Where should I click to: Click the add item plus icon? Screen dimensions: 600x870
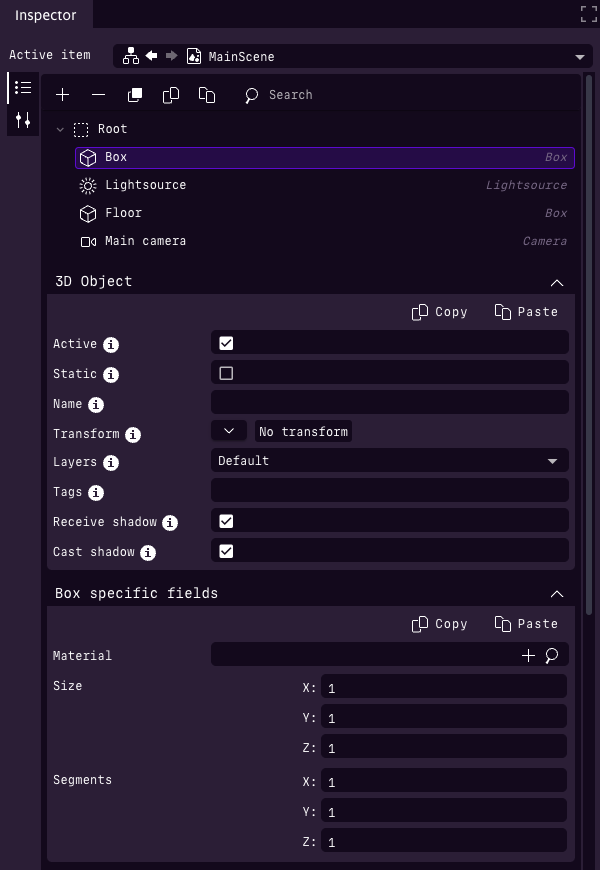63,94
